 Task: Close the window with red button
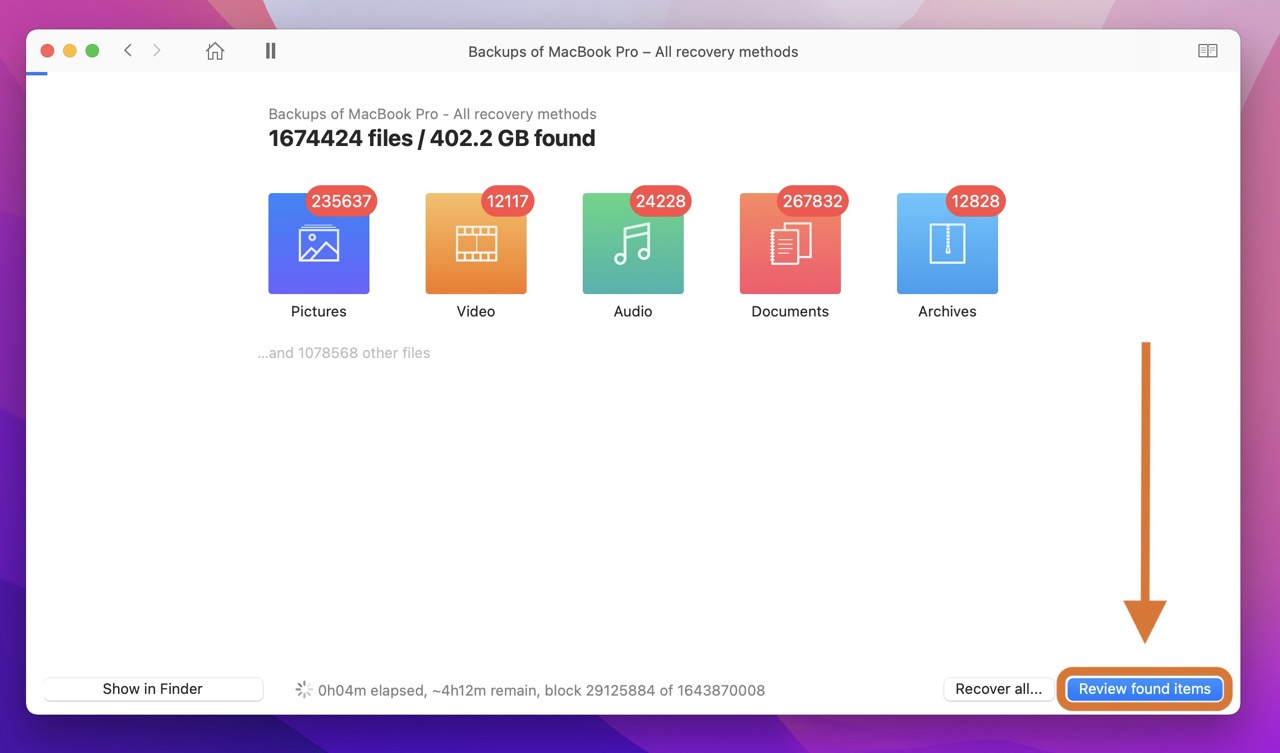[47, 51]
